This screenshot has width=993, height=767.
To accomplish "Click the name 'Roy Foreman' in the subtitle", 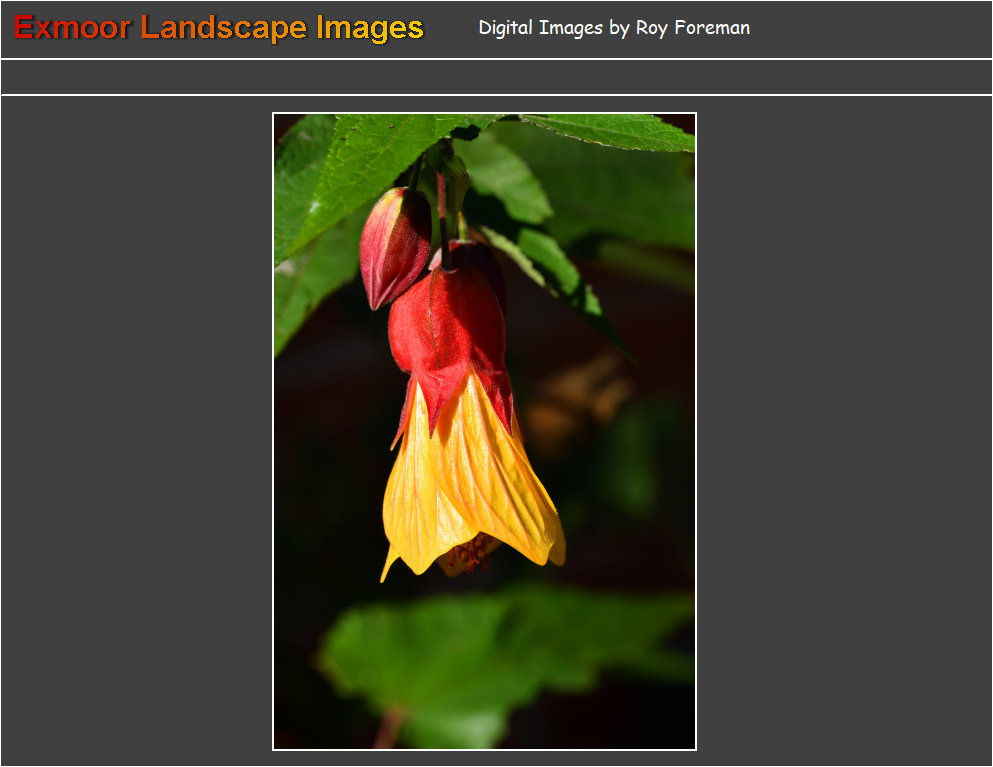I will (x=692, y=28).
